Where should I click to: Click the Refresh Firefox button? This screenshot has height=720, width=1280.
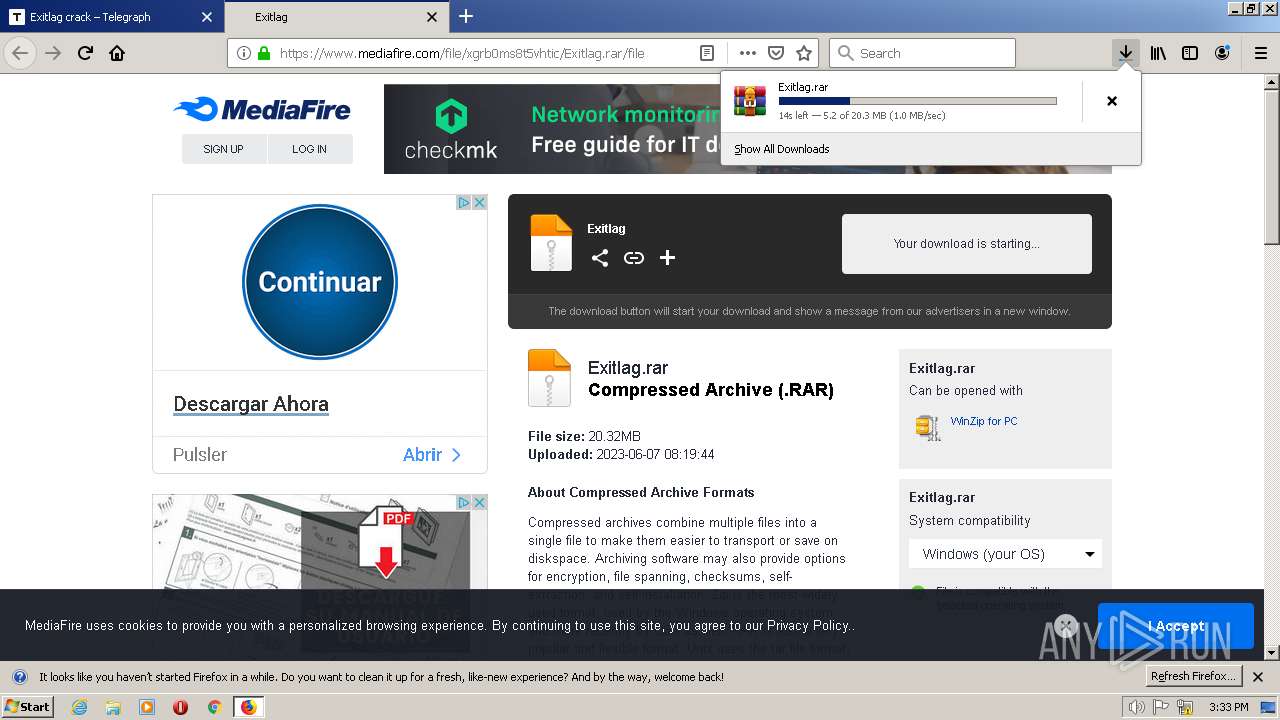click(x=1193, y=677)
